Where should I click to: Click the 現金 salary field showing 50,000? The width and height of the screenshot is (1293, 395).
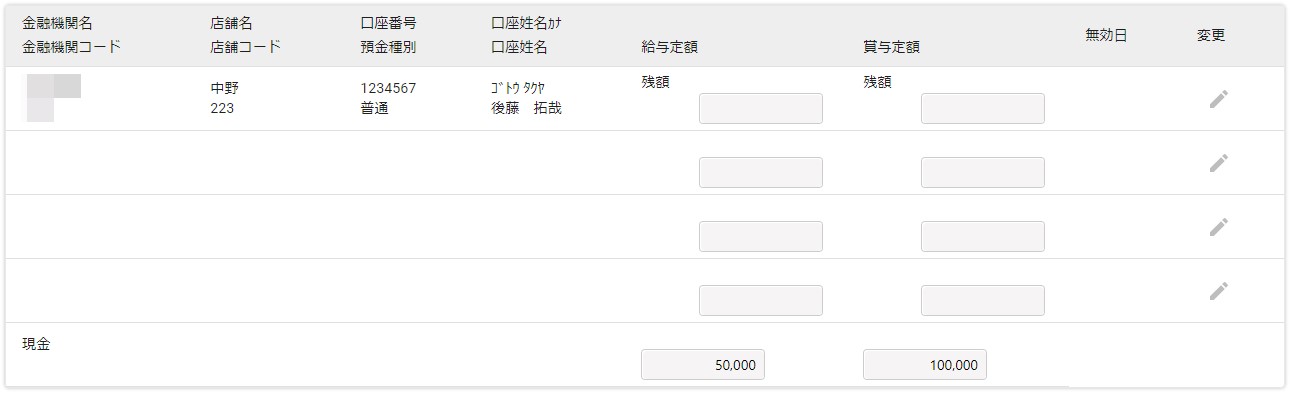click(x=703, y=364)
